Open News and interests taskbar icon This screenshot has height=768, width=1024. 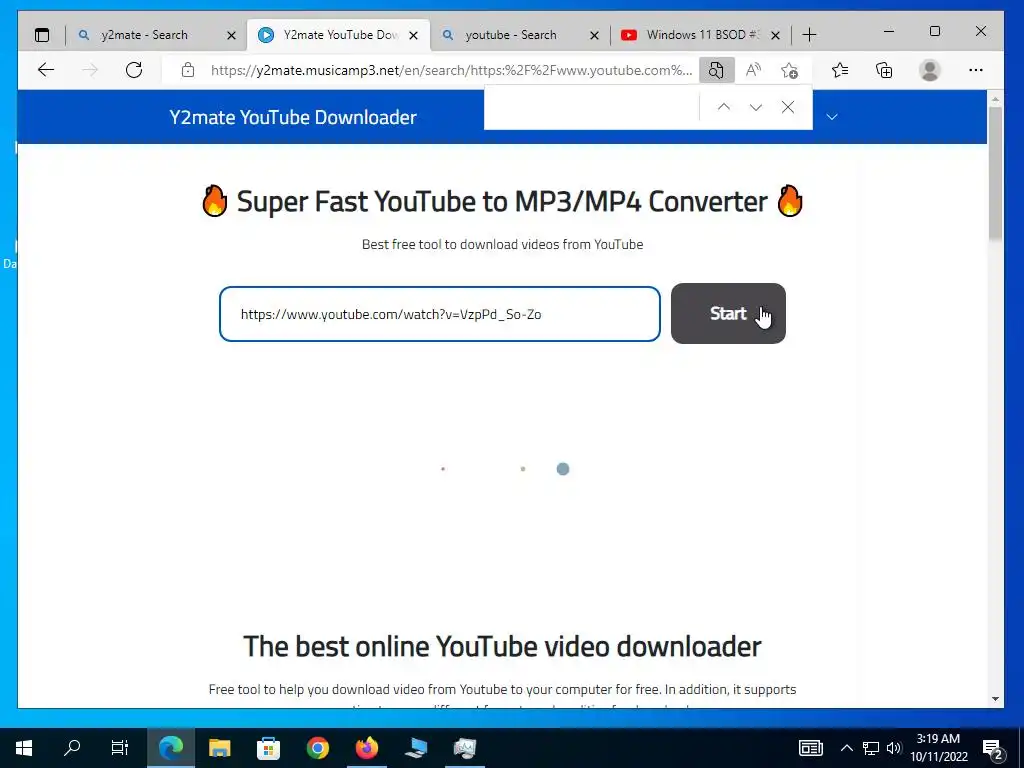coord(810,748)
